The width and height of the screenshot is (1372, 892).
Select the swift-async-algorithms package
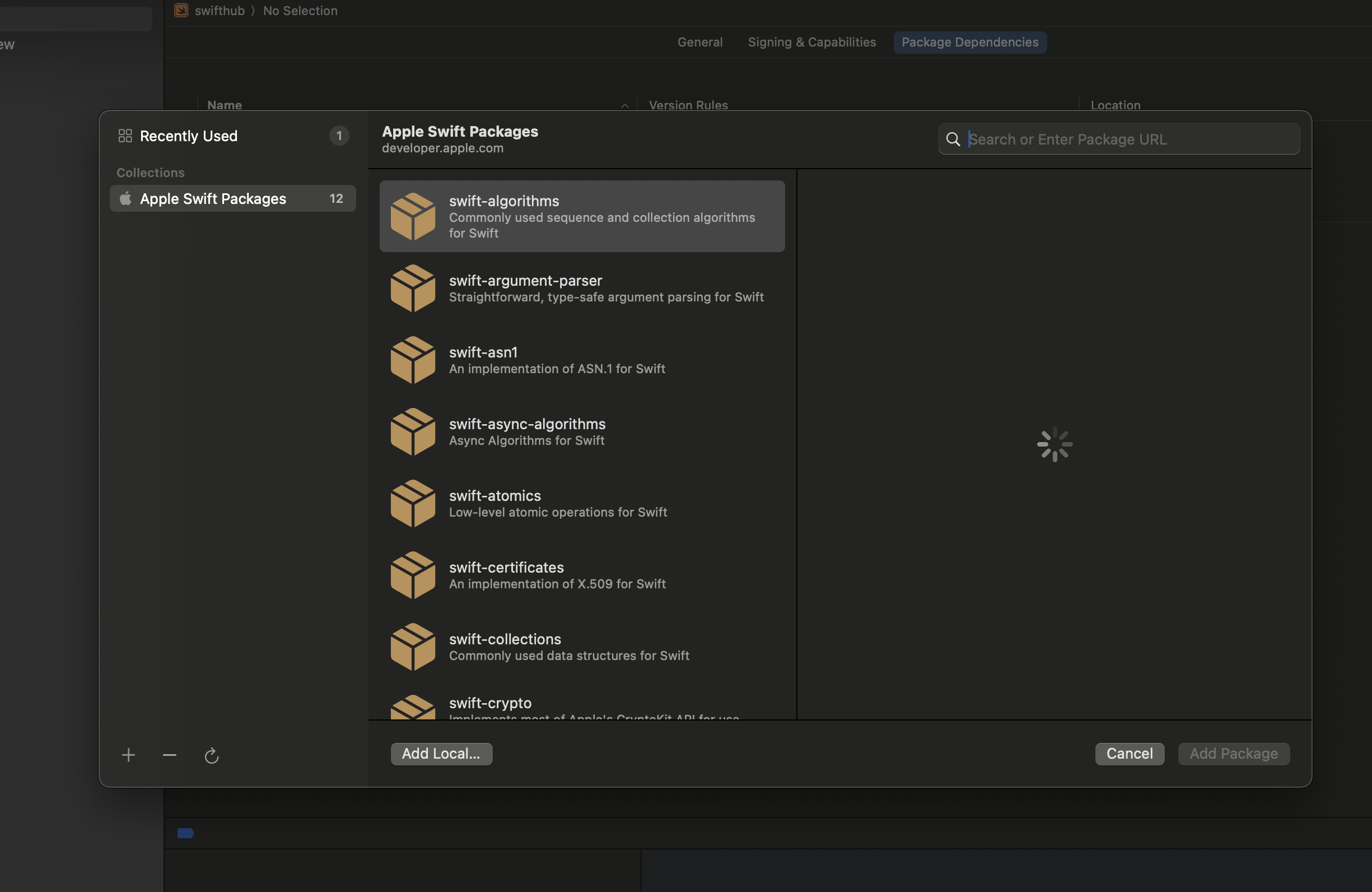coord(582,432)
